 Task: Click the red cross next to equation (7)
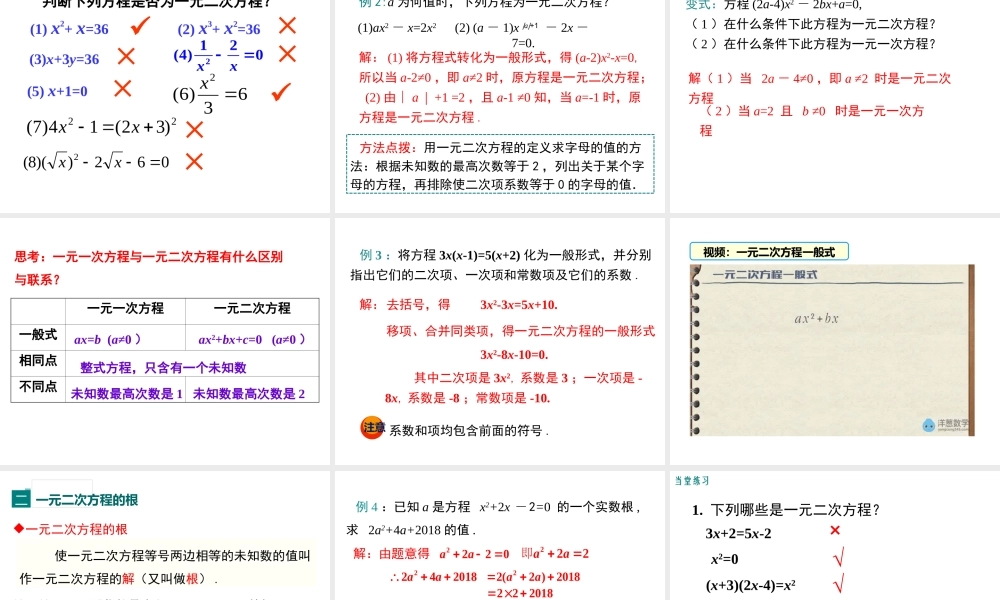pos(194,129)
